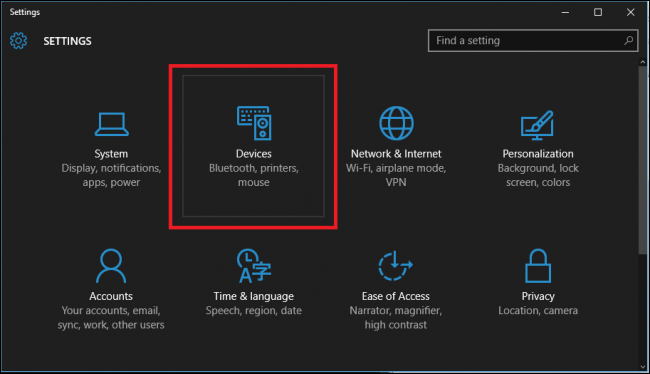Click Location, camera description under Privacy
The height and width of the screenshot is (374, 650).
[538, 311]
